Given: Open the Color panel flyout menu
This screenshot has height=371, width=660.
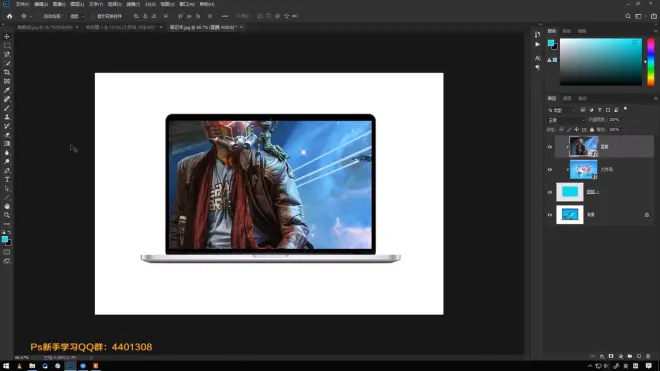Looking at the screenshot, I should pos(655,31).
